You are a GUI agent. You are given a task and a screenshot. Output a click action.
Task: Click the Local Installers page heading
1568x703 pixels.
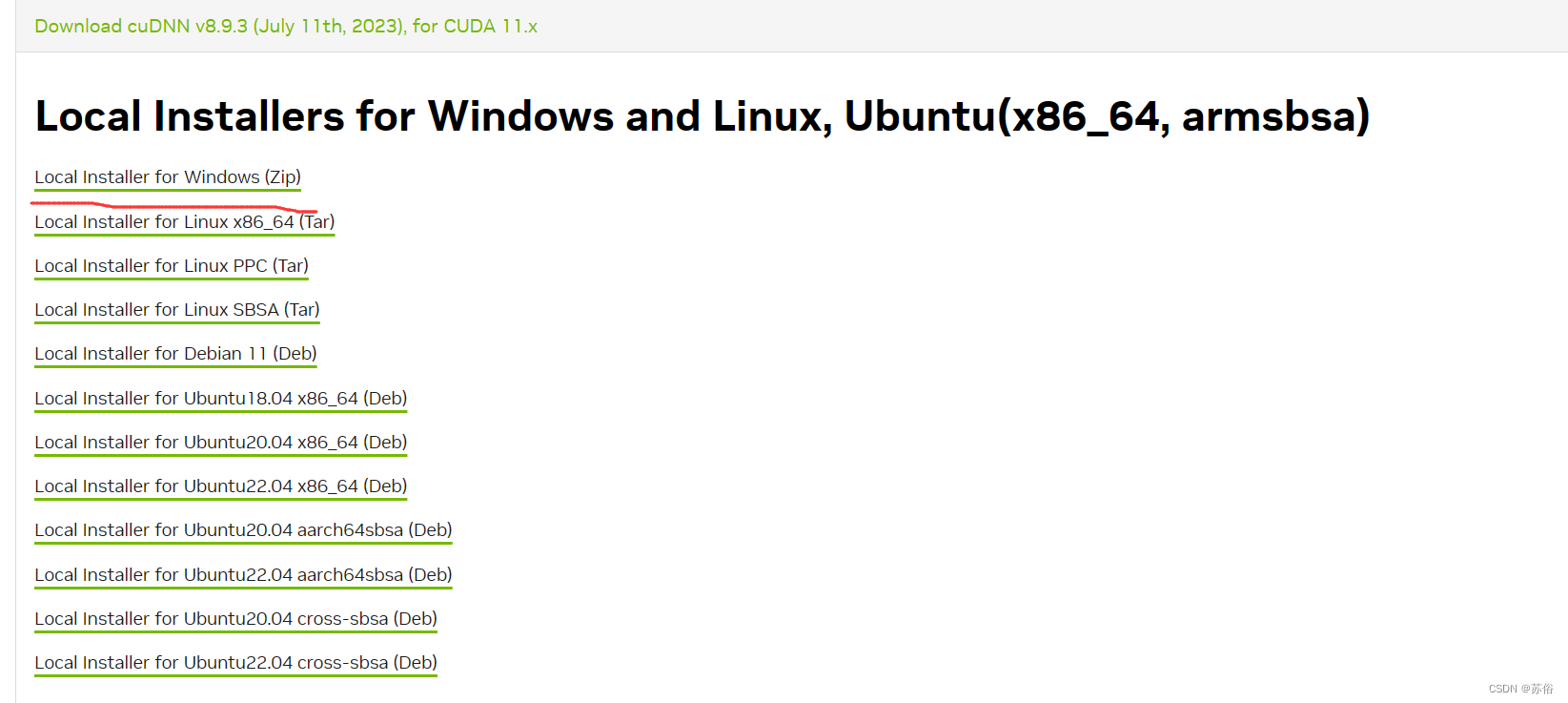click(702, 115)
